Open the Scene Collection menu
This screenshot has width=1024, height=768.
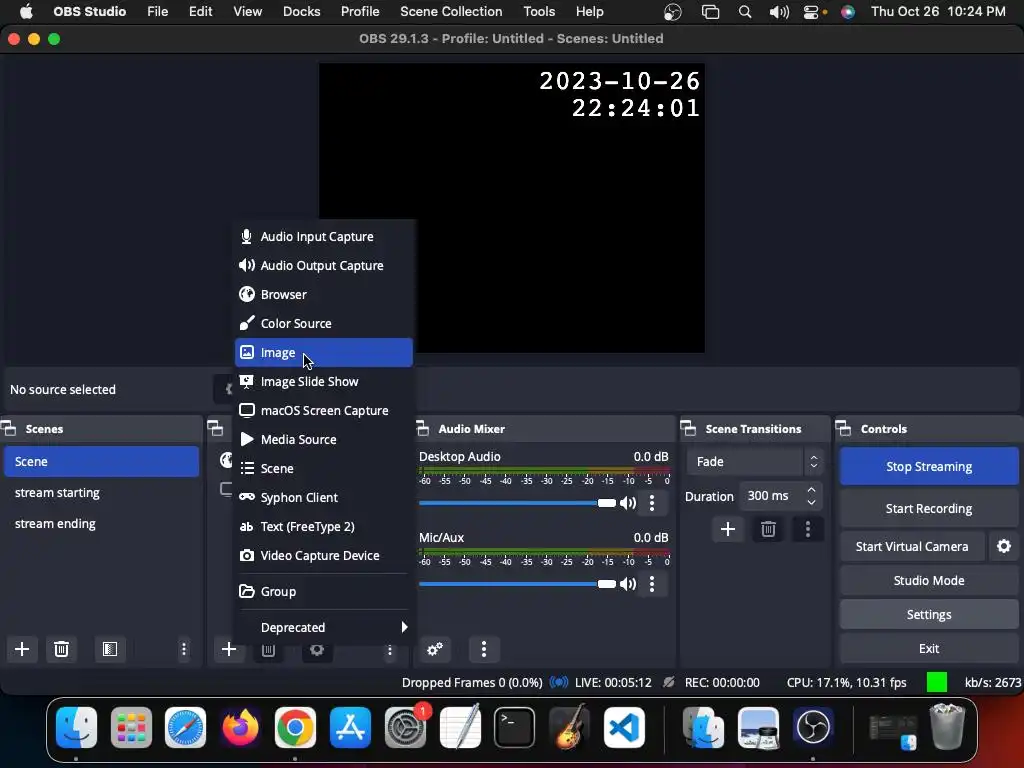(x=451, y=12)
